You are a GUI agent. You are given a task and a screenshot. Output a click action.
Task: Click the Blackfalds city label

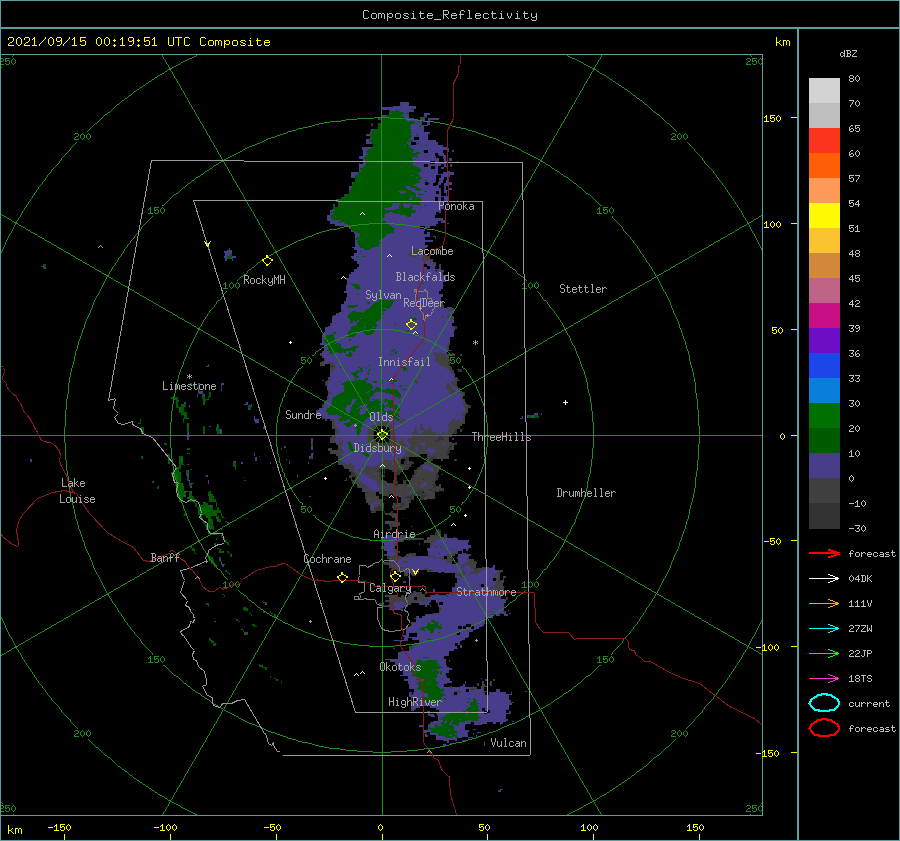tap(425, 277)
